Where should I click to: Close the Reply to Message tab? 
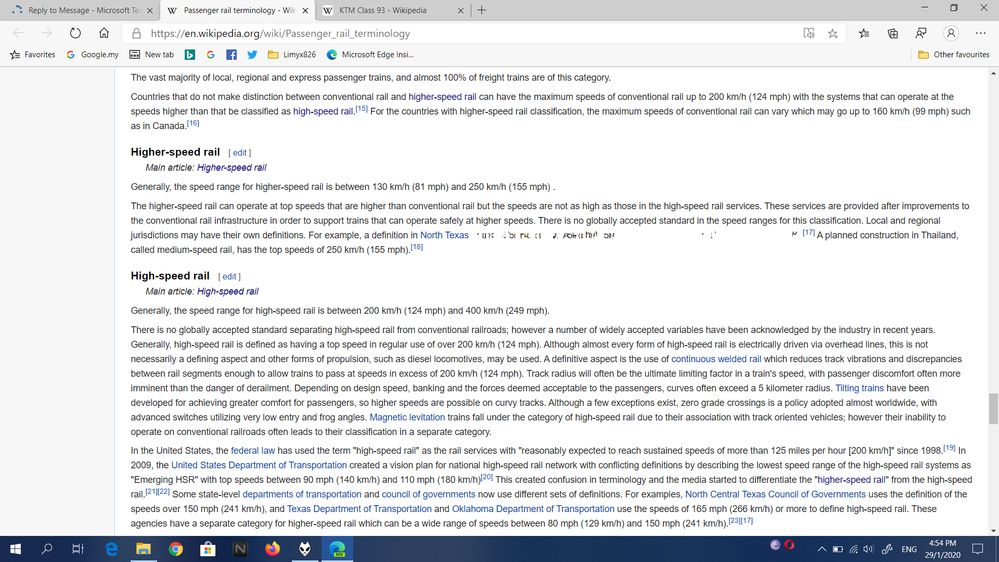150,11
